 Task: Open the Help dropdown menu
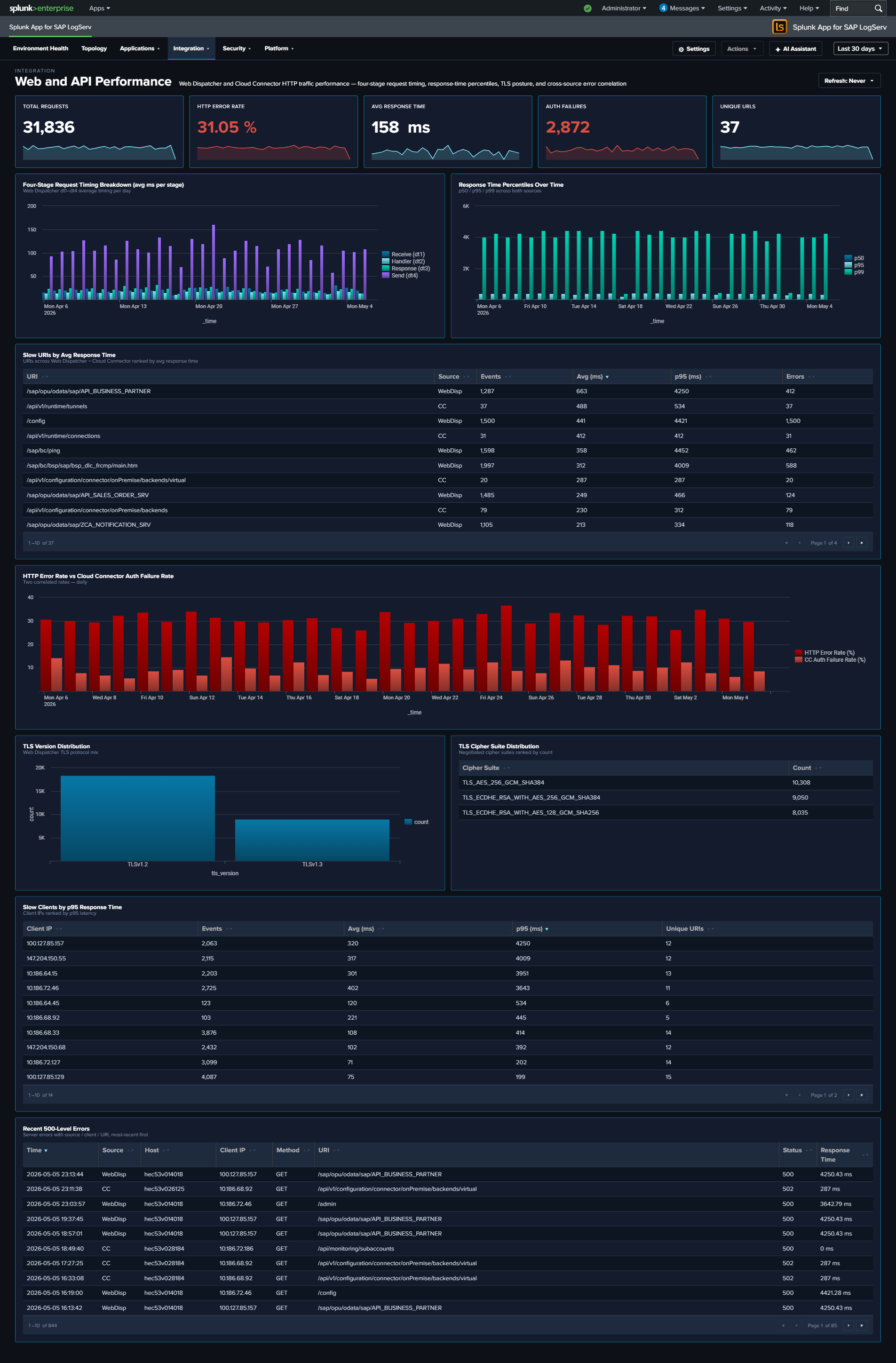(809, 8)
